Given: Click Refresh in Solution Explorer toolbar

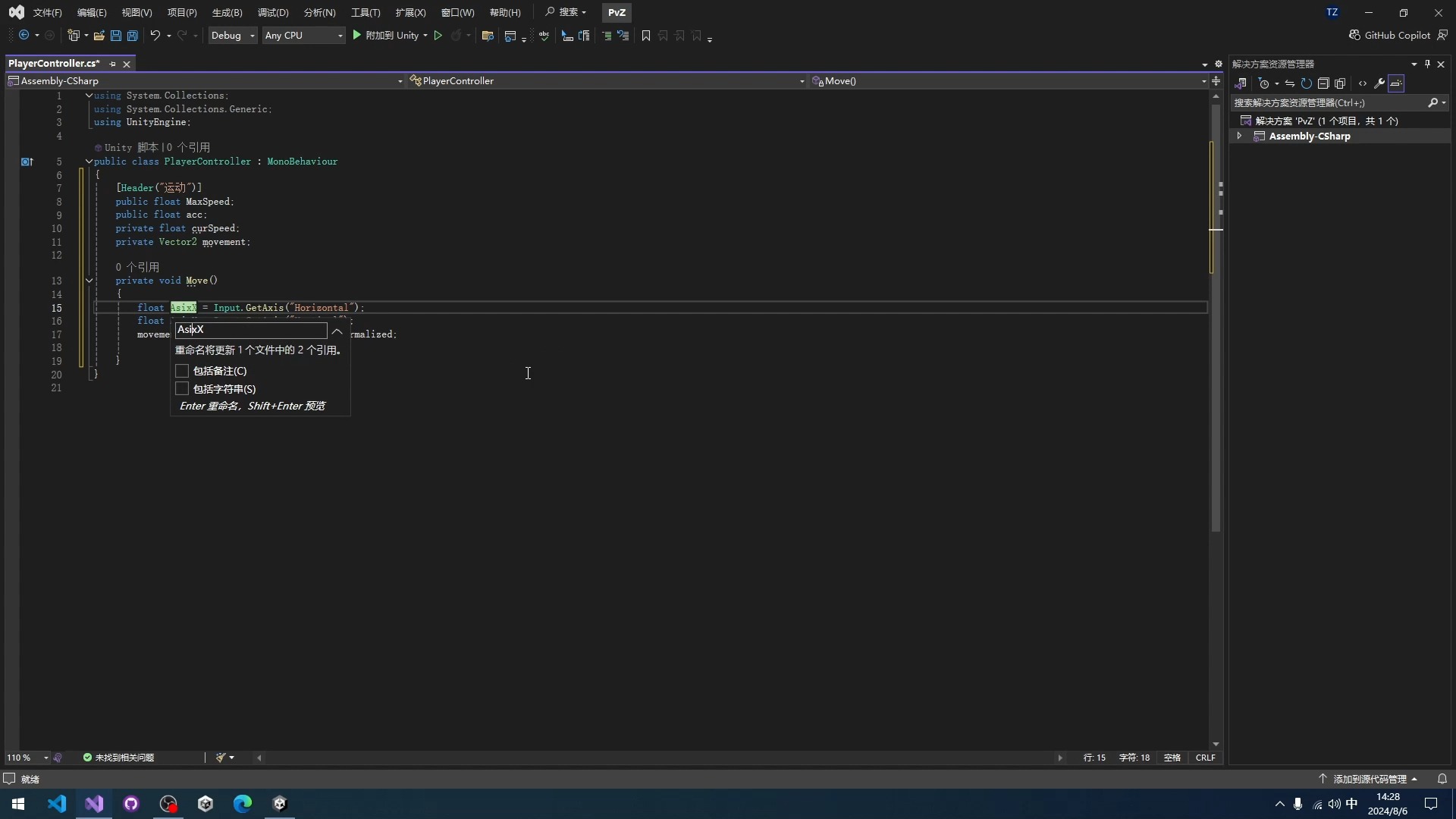Looking at the screenshot, I should coord(1306,83).
